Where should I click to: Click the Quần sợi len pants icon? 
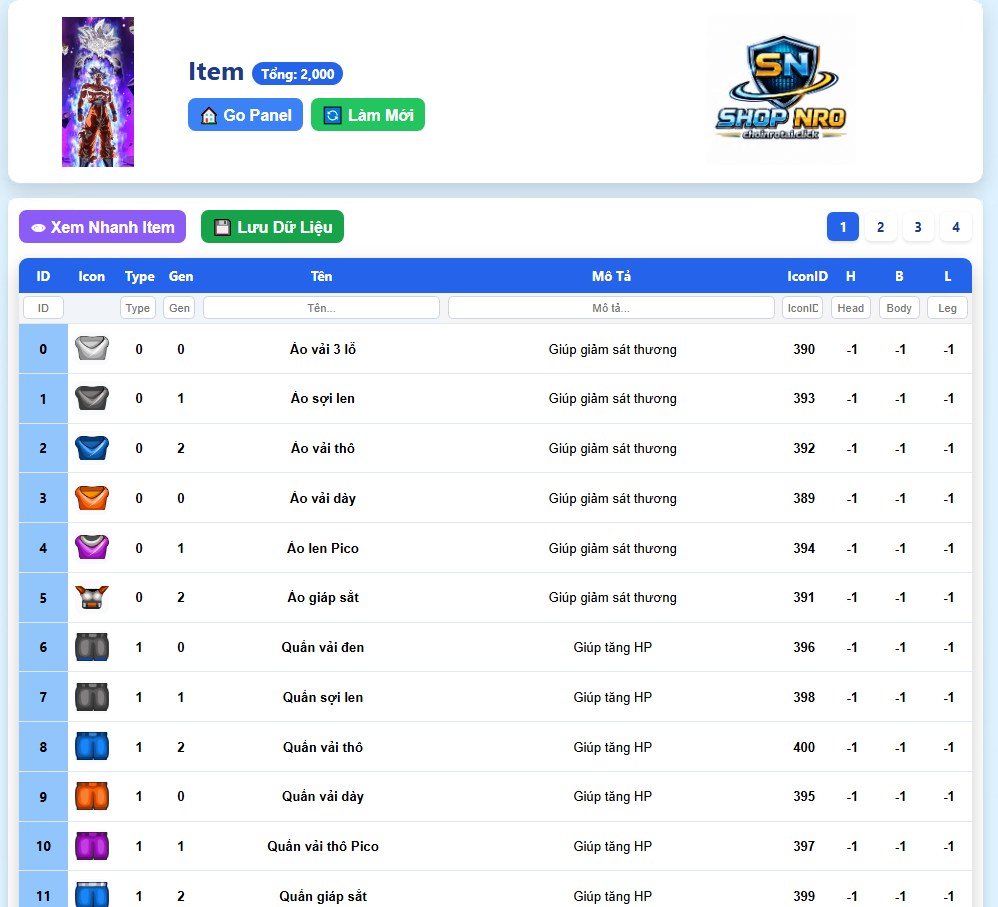click(92, 696)
